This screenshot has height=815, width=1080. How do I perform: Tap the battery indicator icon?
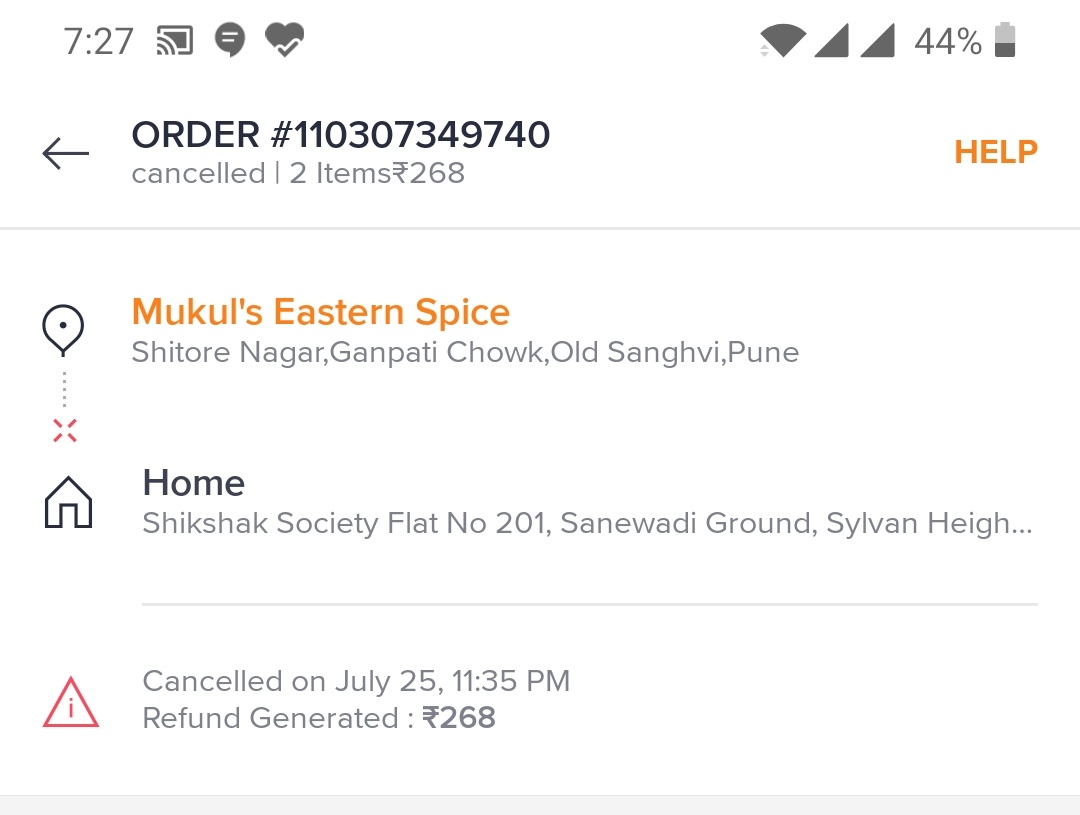click(1005, 41)
